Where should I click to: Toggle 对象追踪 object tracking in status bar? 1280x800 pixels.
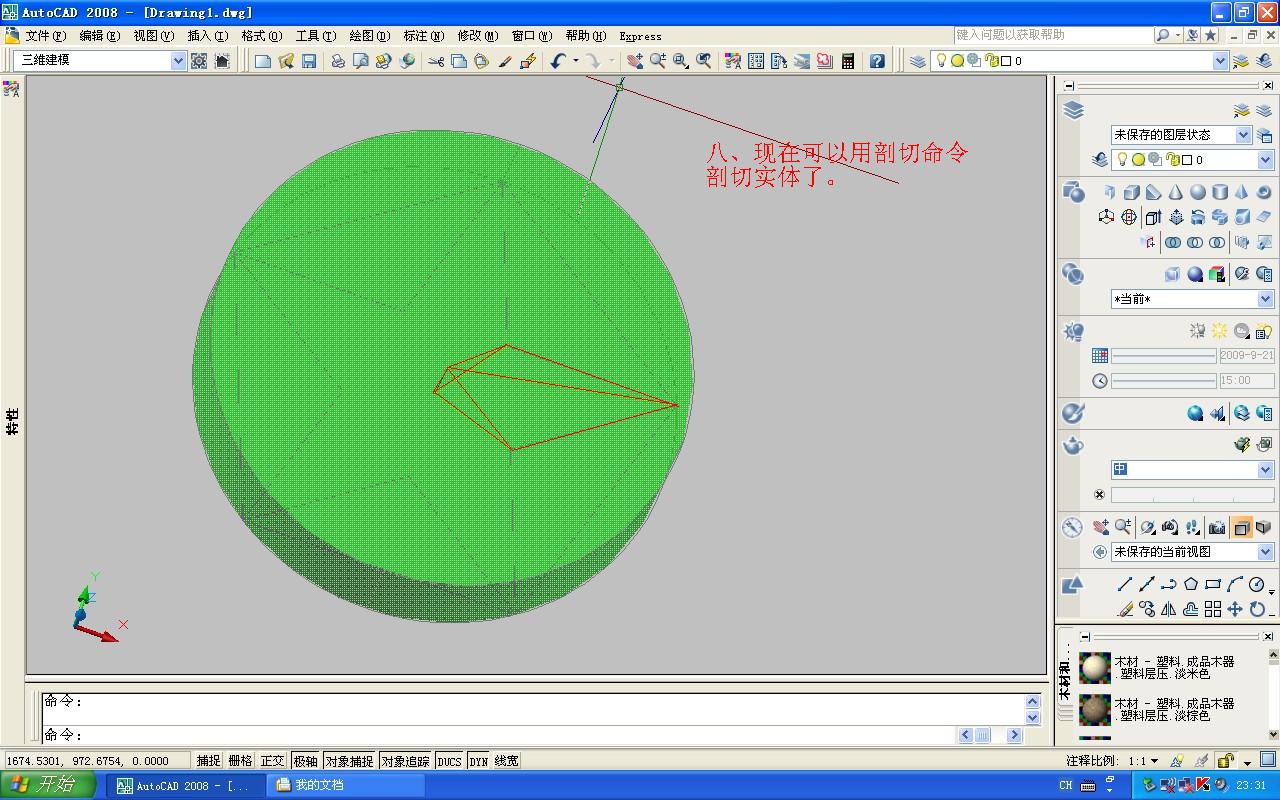(405, 761)
